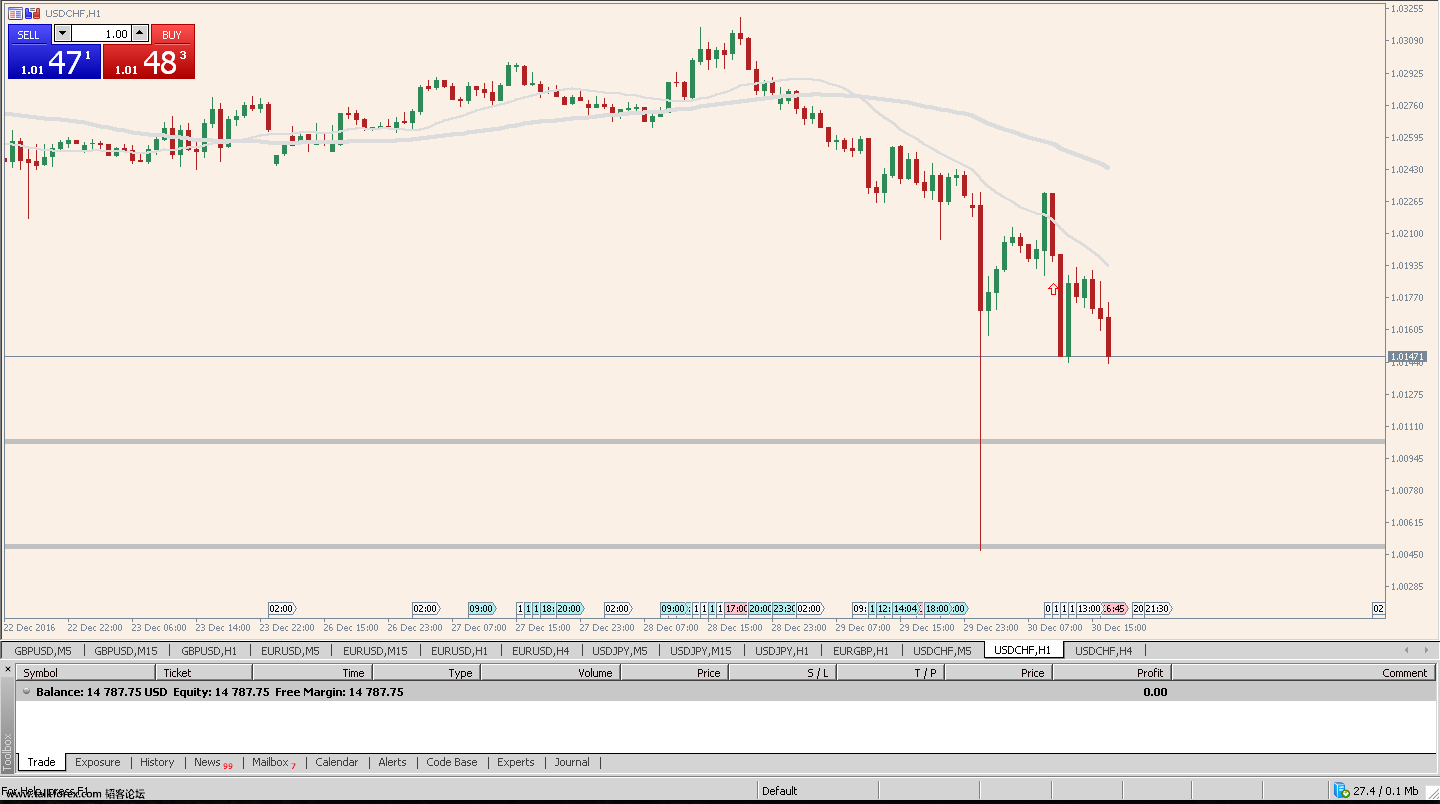
Task: Decrease trade volume with down arrow
Action: 62,33
